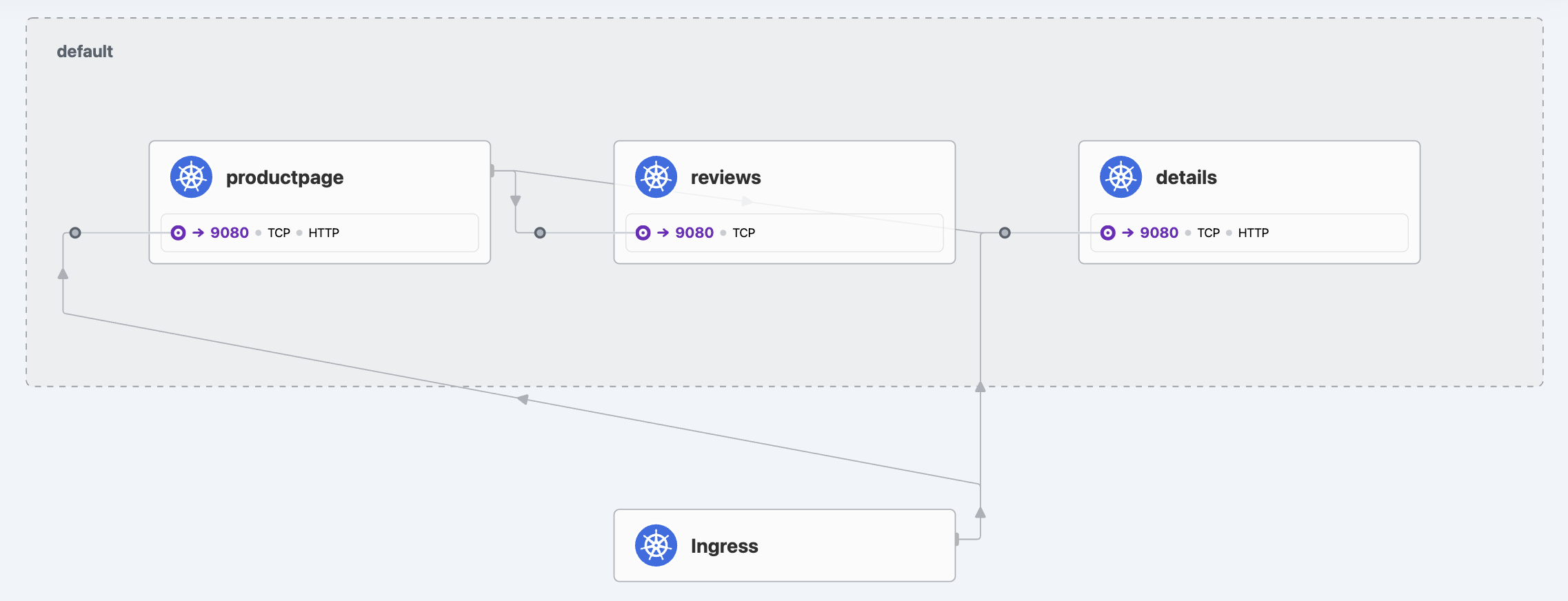Viewport: 1568px width, 601px height.
Task: Click the HTTP label in details
Action: pos(1253,233)
